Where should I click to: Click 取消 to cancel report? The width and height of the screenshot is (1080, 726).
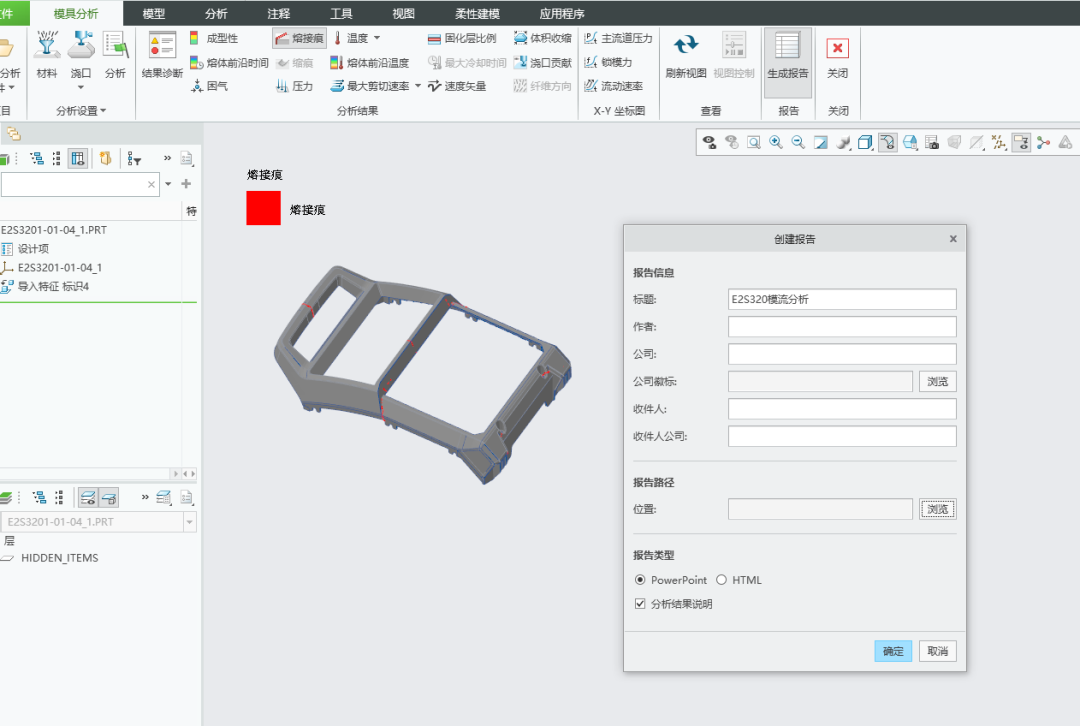(x=937, y=651)
